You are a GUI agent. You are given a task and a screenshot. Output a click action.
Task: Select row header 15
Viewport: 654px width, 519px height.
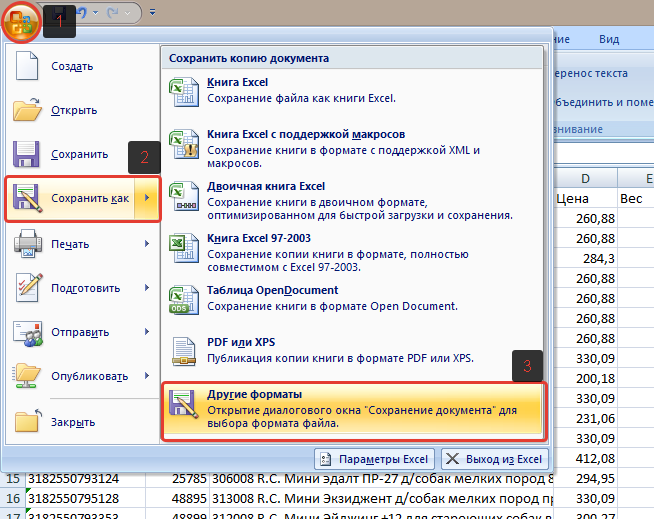point(13,479)
